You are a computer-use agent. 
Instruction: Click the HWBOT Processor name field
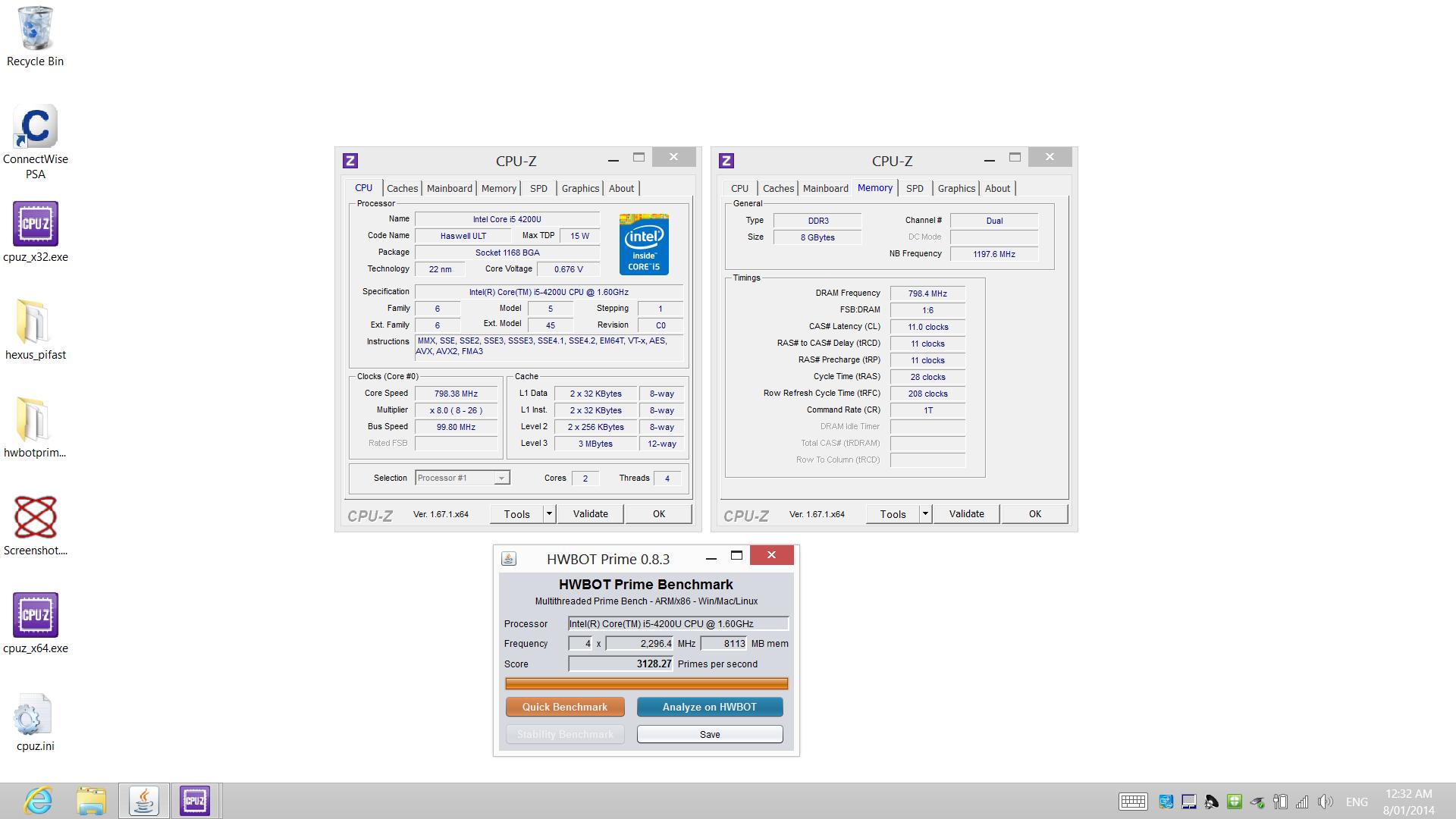[x=678, y=623]
